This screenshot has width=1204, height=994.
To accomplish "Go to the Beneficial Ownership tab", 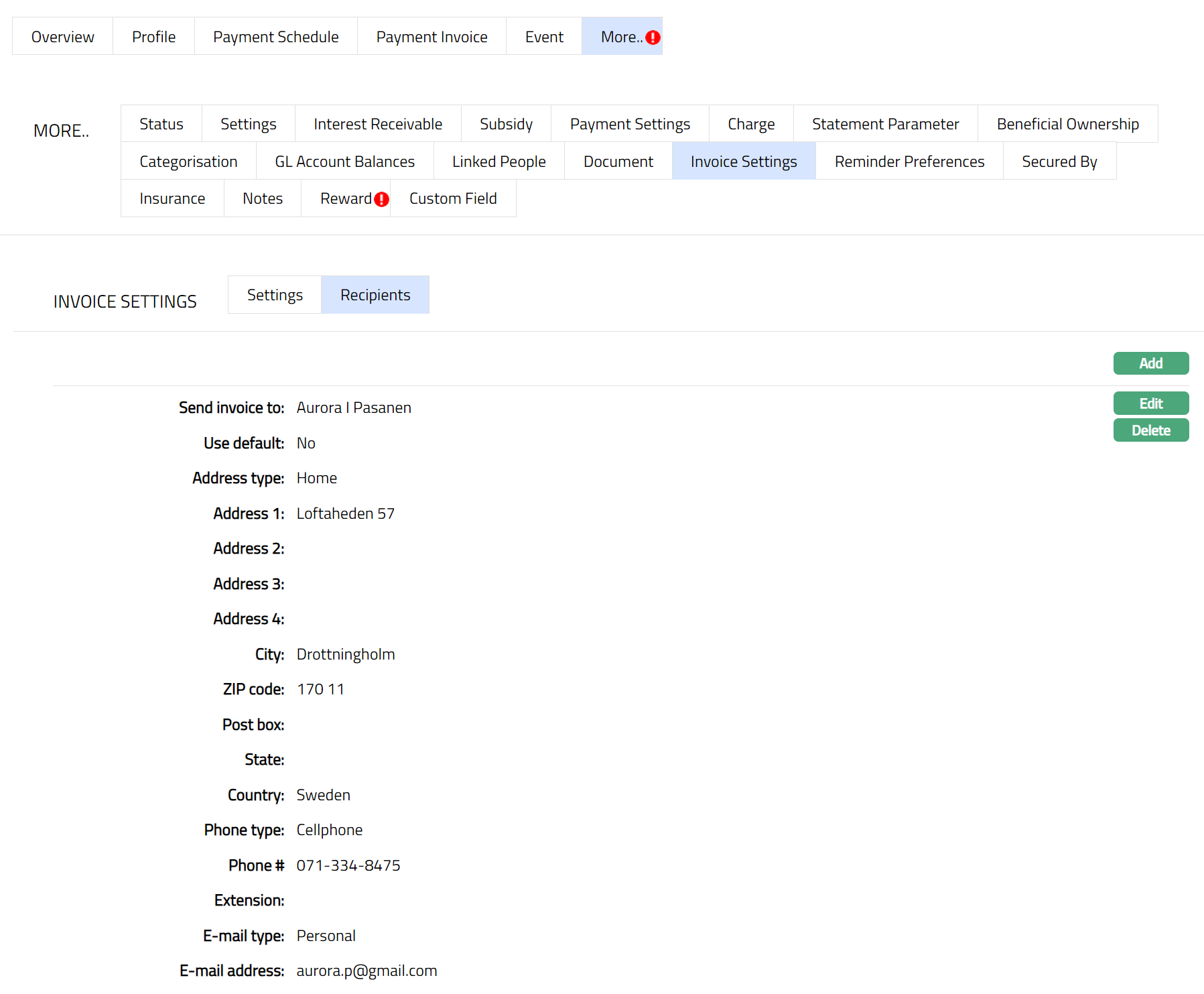I will click(x=1067, y=124).
